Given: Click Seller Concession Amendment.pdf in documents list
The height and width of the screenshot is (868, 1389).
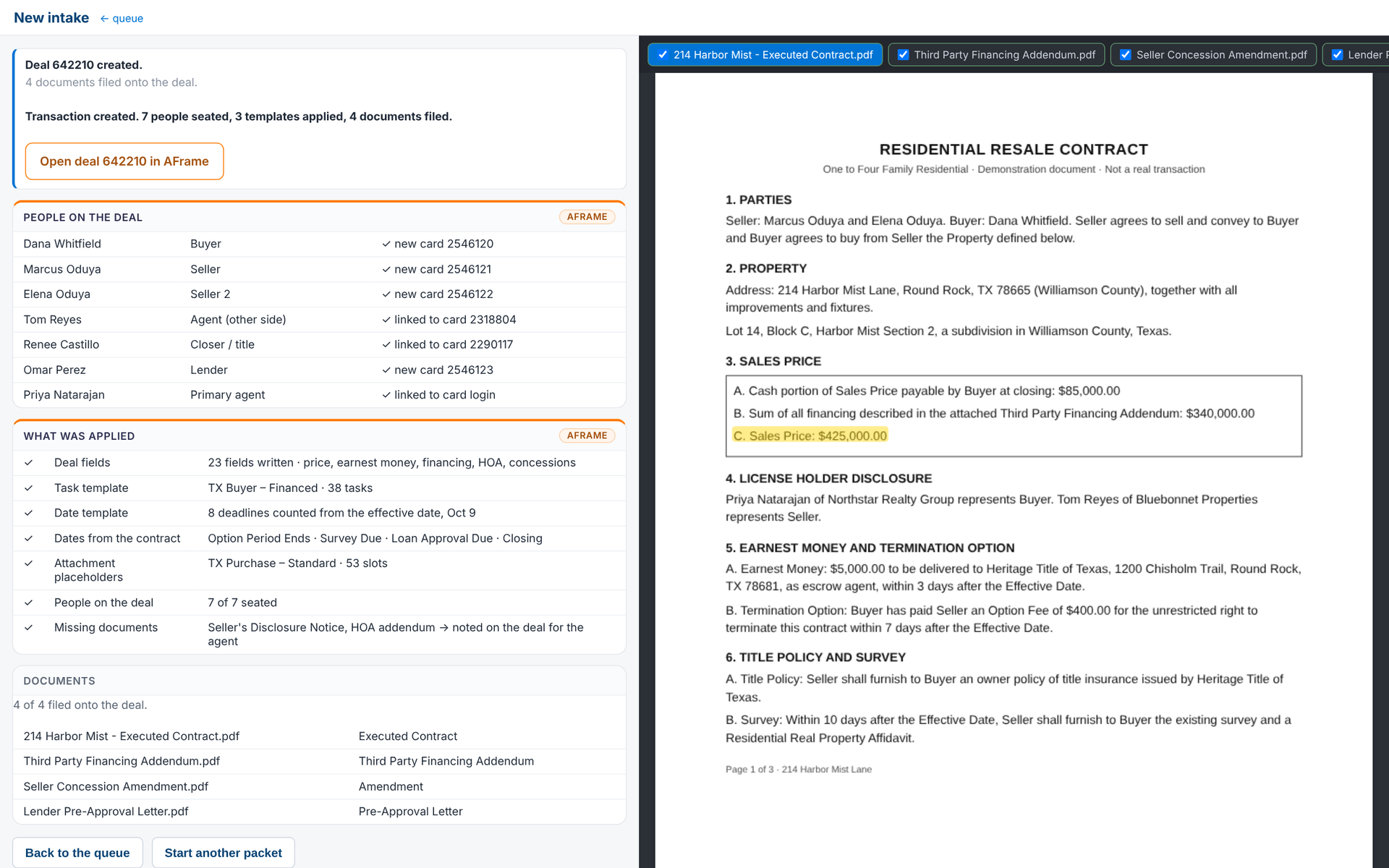Looking at the screenshot, I should coord(116,786).
